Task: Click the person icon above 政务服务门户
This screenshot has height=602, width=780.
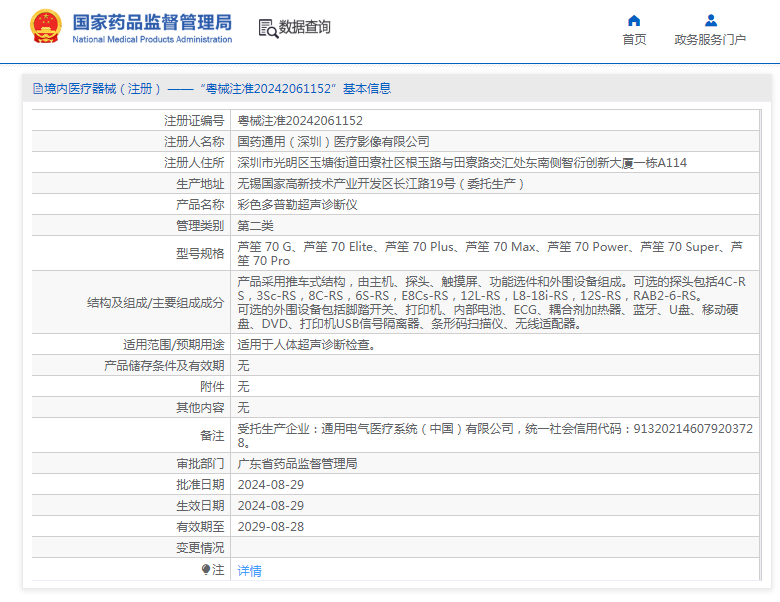Action: click(710, 20)
